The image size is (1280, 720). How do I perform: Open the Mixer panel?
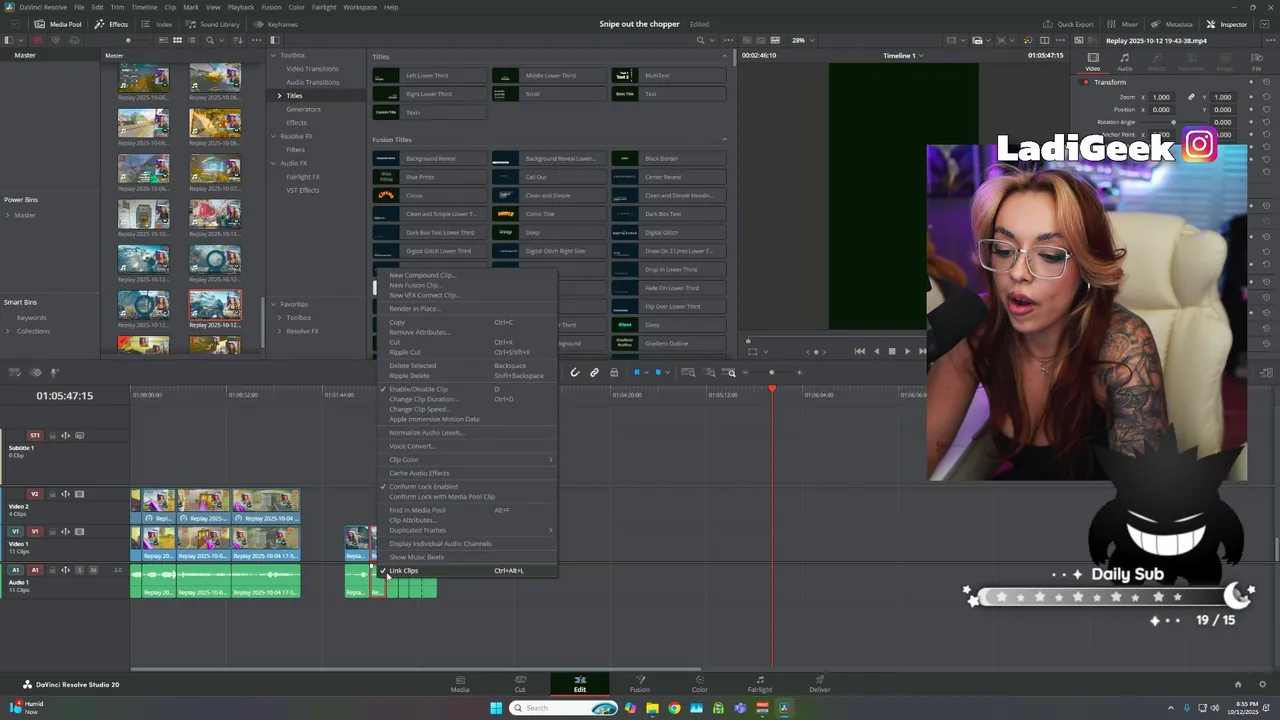point(1123,24)
